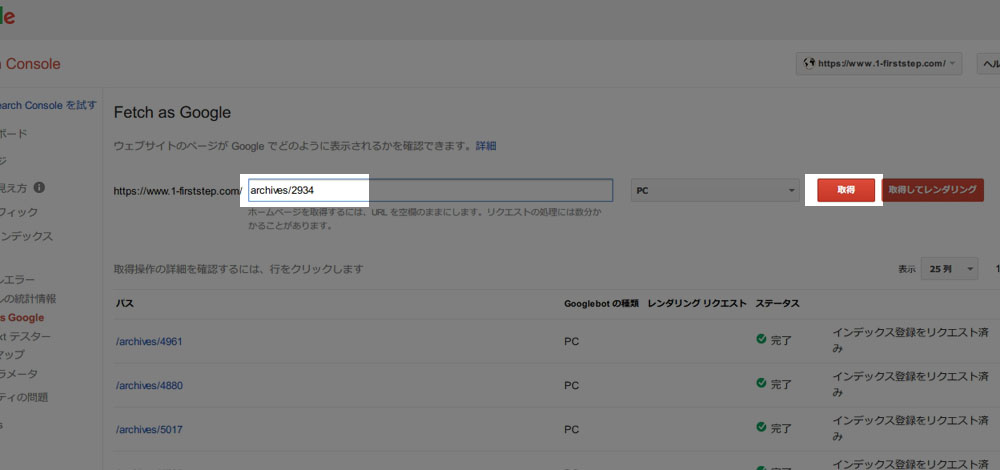Select the クロール エラー sidebar item
This screenshot has height=470, width=1000.
17,279
